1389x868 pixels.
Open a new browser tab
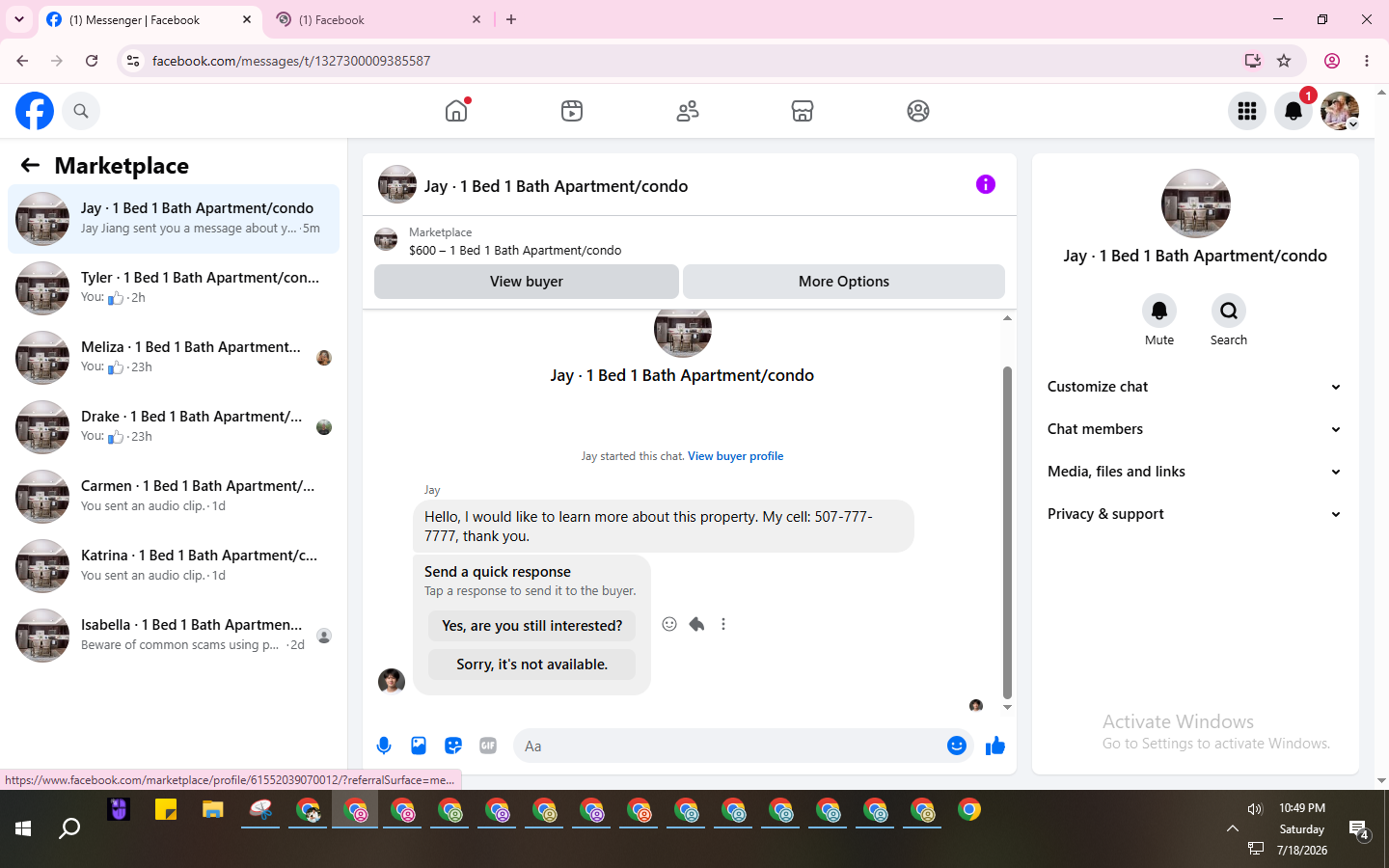coord(511,19)
